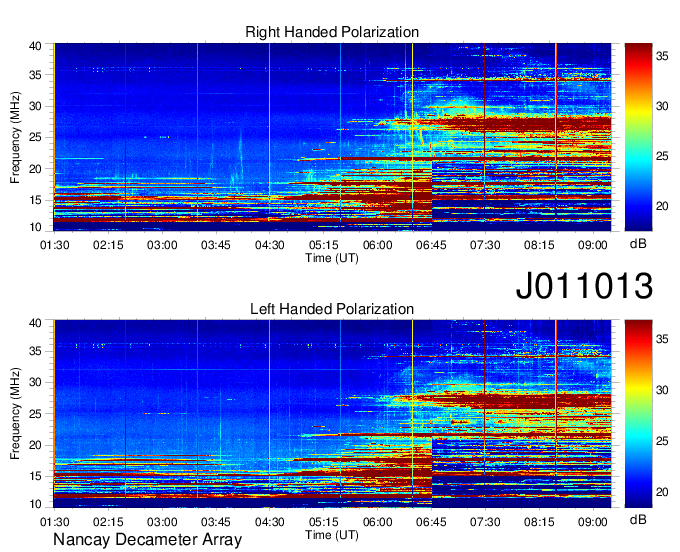680x552 pixels.
Task: Click the "09:00" tick under Left Handed plot
Action: tap(592, 522)
